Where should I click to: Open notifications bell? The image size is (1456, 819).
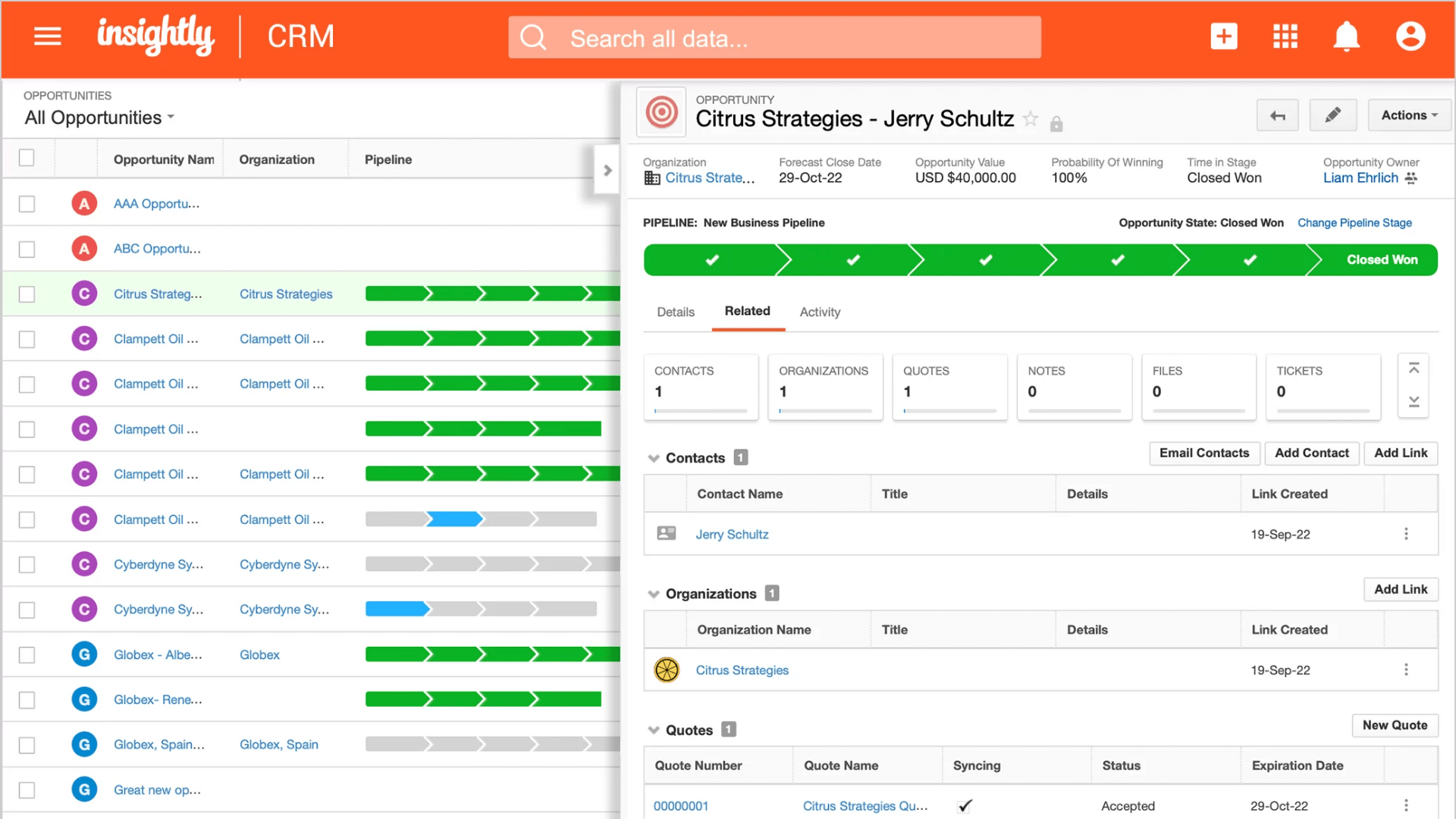click(1347, 36)
